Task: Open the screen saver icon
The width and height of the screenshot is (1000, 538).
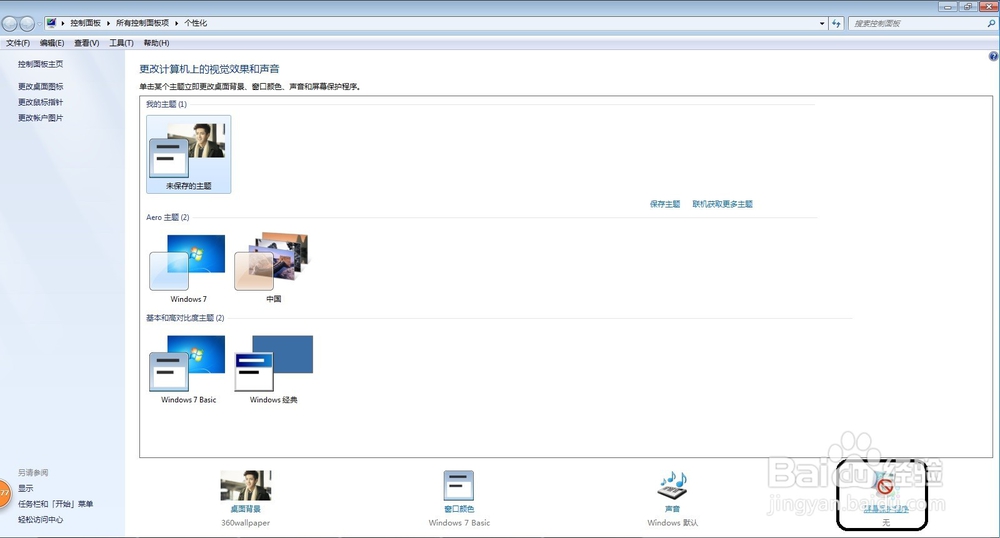Action: point(885,486)
